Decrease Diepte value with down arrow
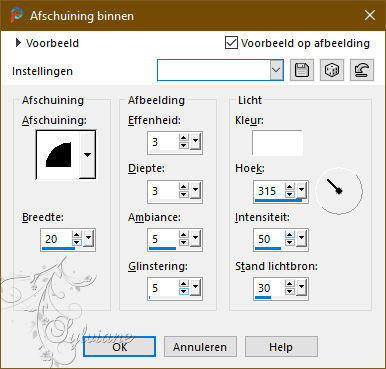 pos(184,194)
